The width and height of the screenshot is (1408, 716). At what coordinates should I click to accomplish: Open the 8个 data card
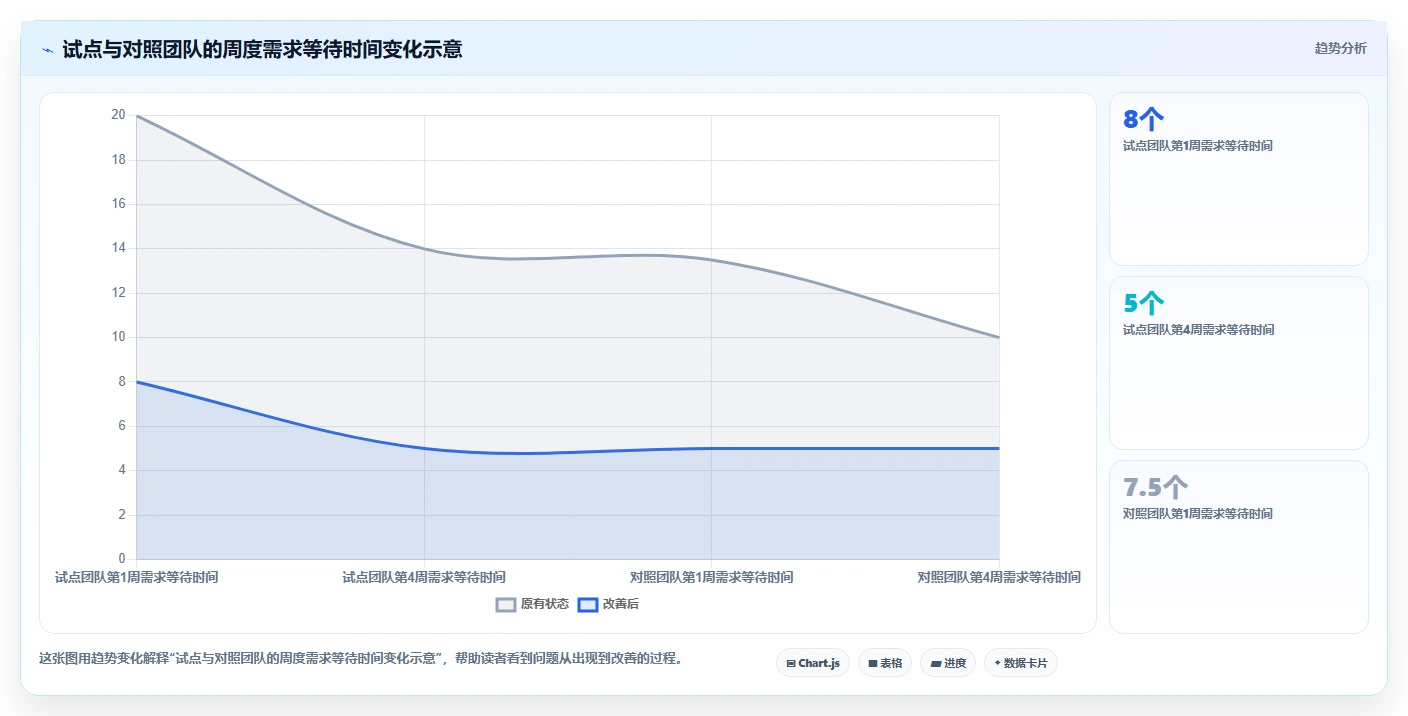point(1239,179)
